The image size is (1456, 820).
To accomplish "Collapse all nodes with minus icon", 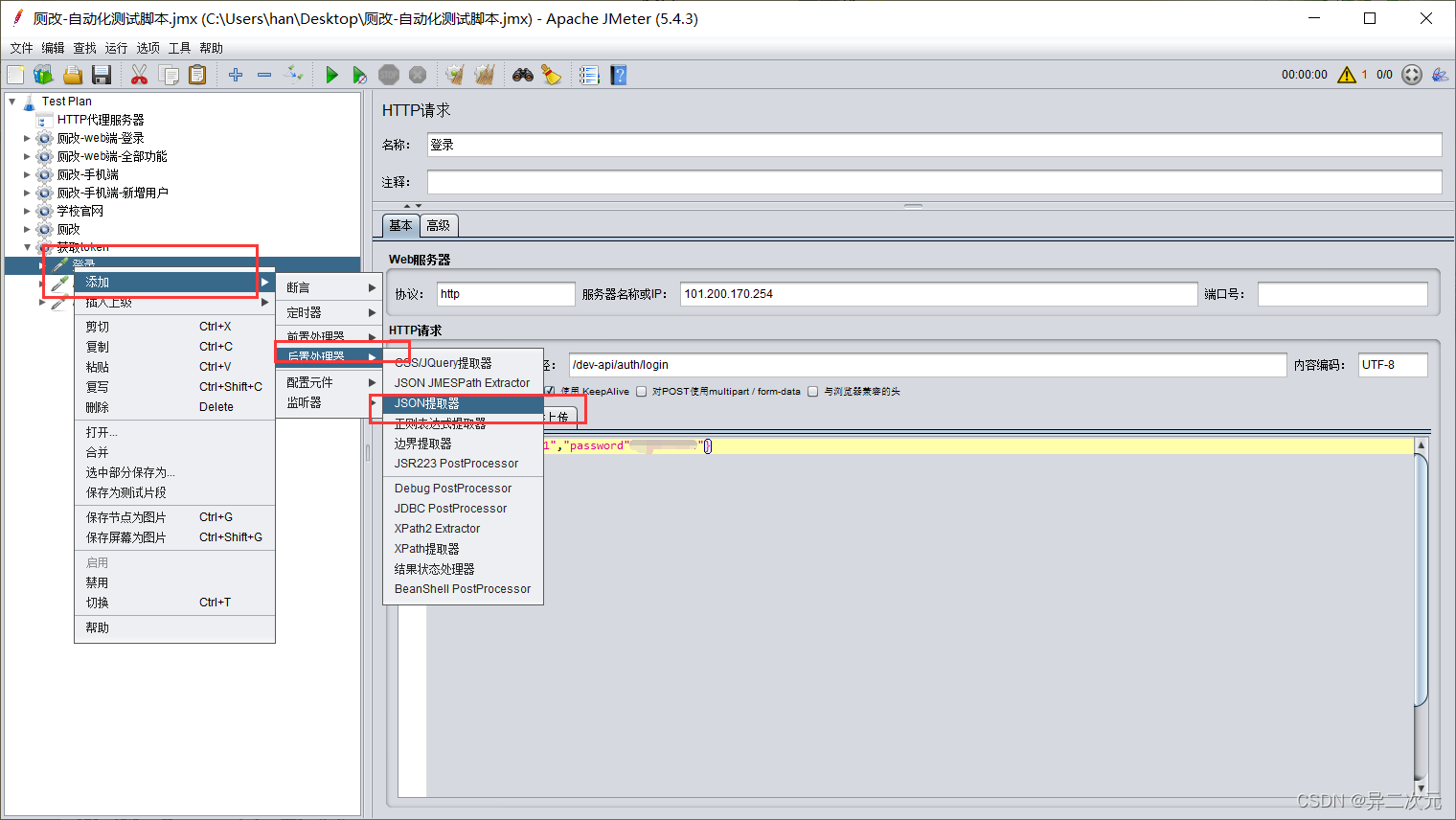I will tap(264, 75).
